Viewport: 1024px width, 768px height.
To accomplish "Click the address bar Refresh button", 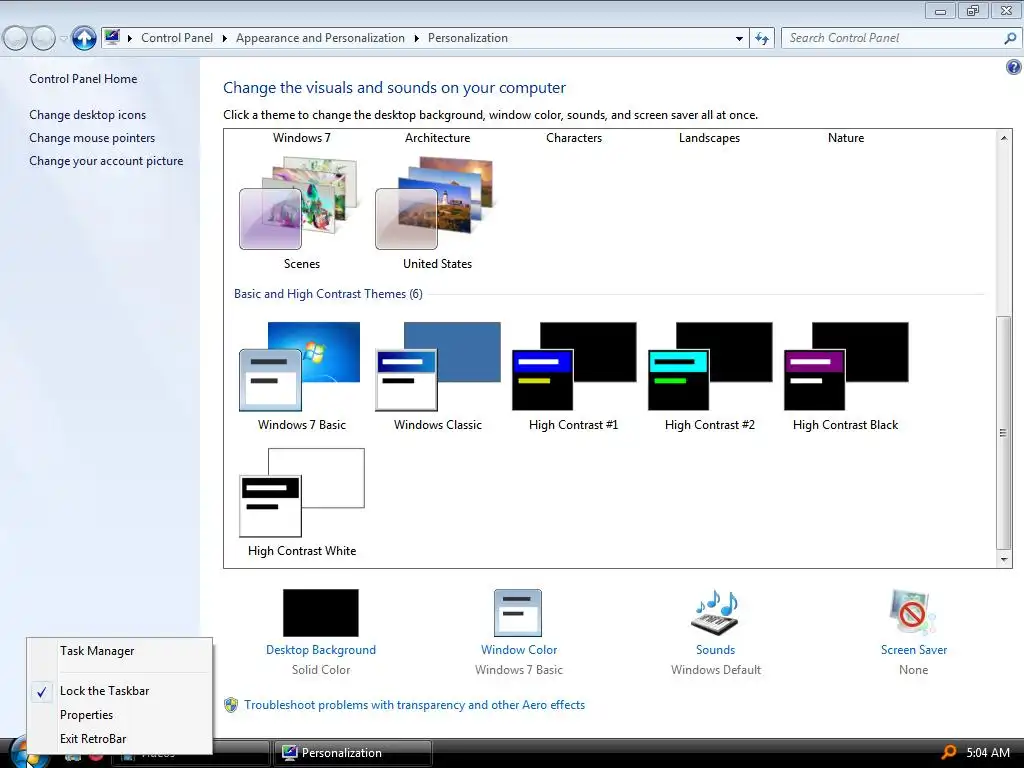I will tap(762, 39).
